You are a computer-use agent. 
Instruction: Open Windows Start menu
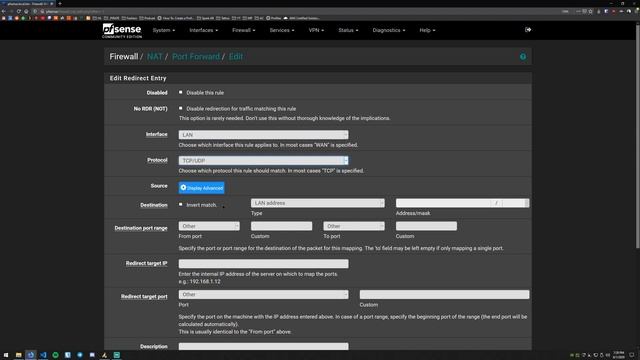coord(6,355)
